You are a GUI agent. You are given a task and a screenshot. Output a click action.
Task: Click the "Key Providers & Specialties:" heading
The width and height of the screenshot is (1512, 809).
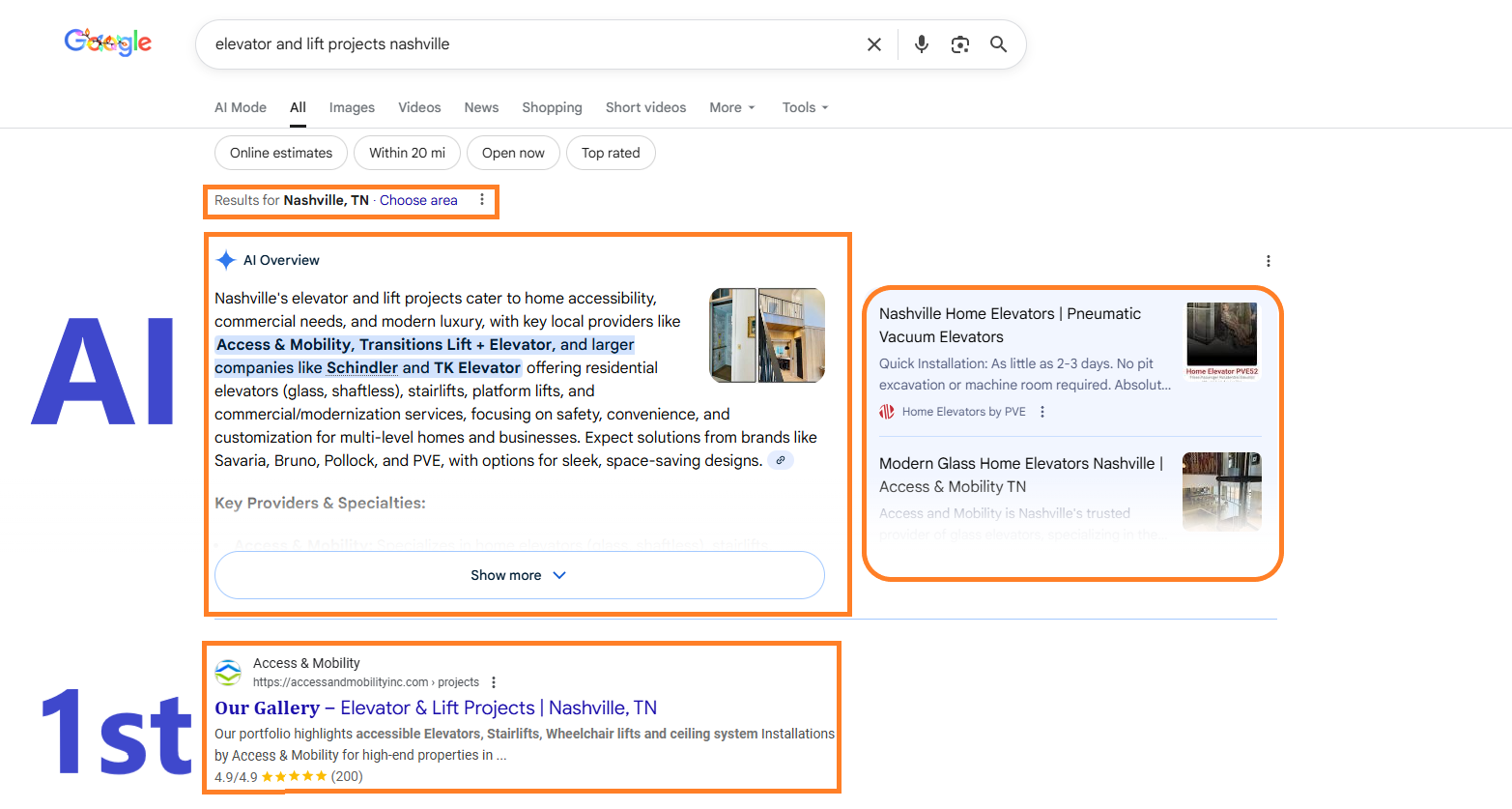(320, 503)
